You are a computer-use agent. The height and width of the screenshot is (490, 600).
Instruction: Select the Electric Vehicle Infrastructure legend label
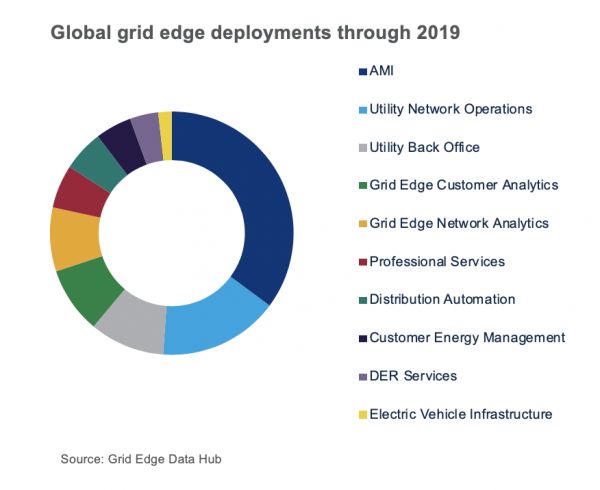460,414
